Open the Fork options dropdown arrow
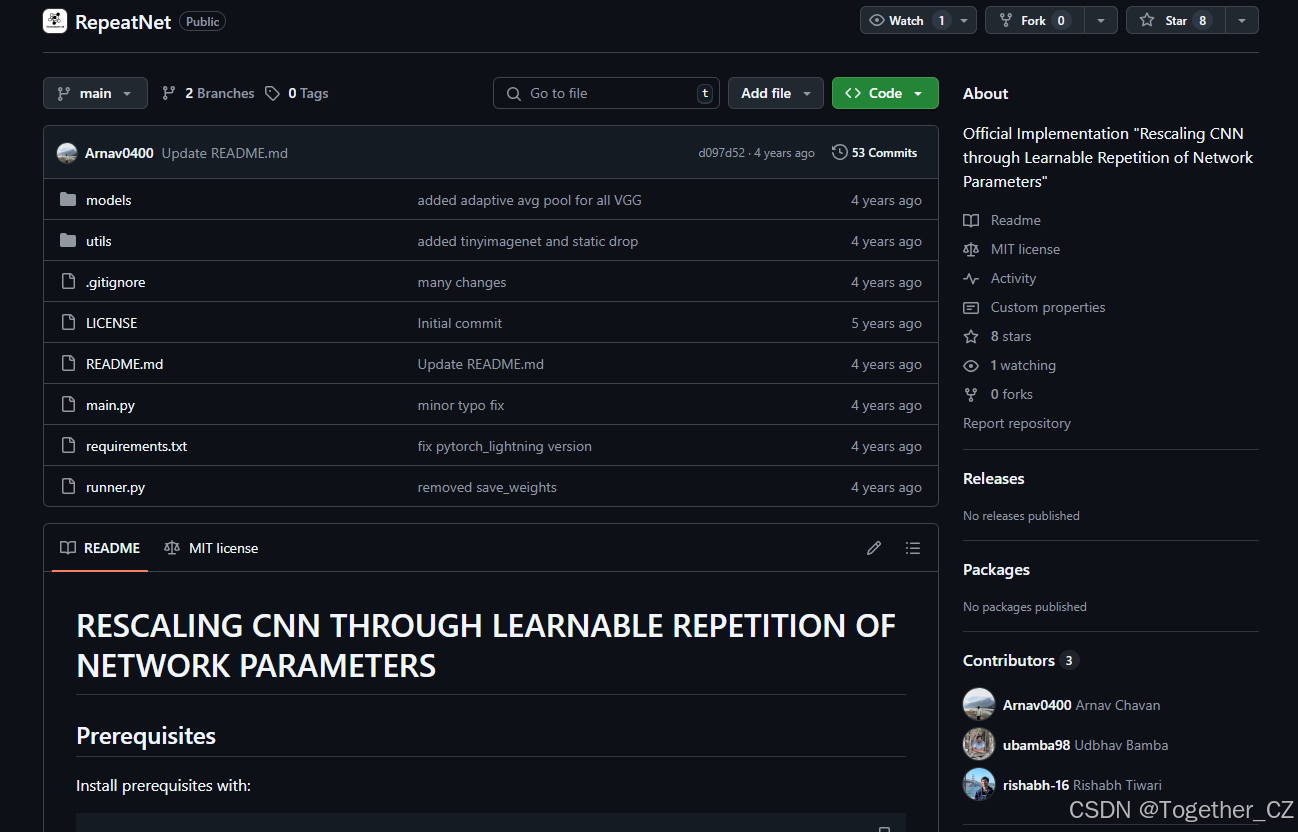1298x832 pixels. [x=1101, y=20]
